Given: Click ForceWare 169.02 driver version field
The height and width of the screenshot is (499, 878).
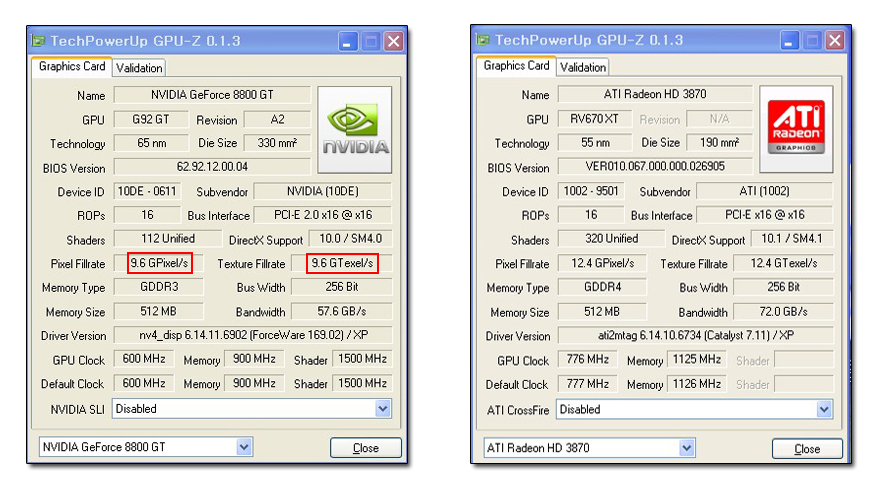Looking at the screenshot, I should tap(253, 335).
